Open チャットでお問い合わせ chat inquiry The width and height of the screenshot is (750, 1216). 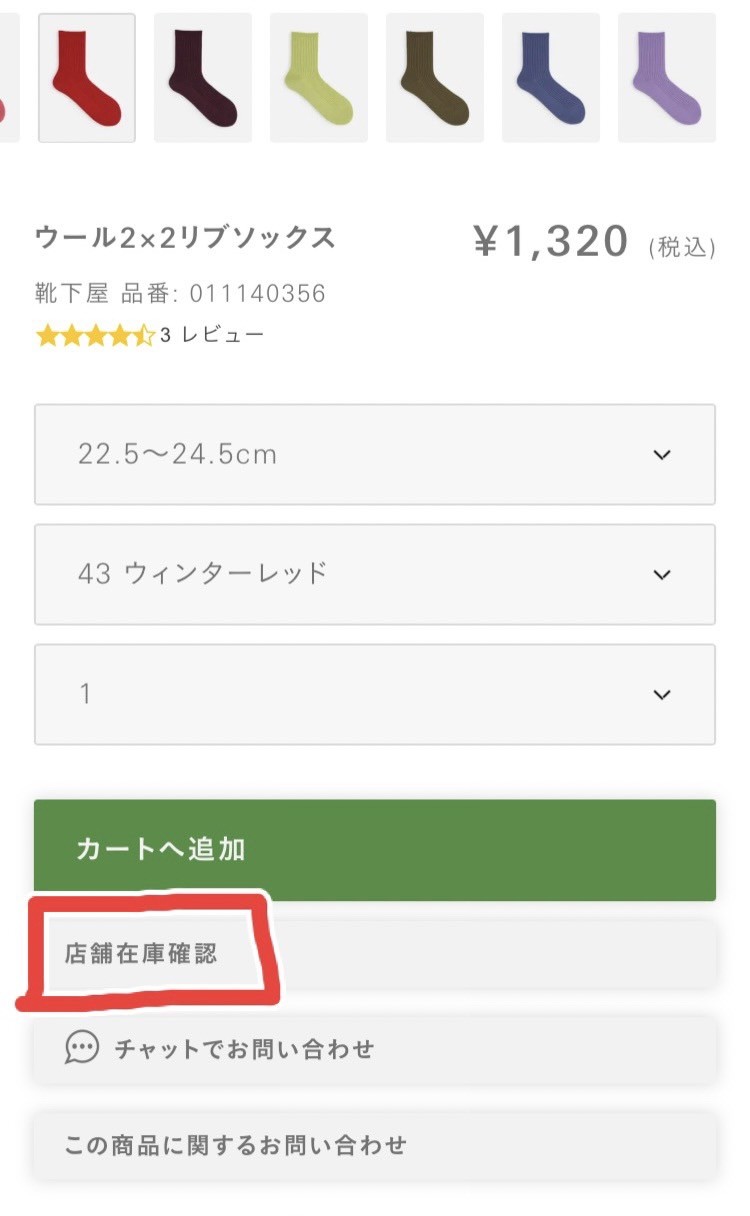pos(374,1049)
